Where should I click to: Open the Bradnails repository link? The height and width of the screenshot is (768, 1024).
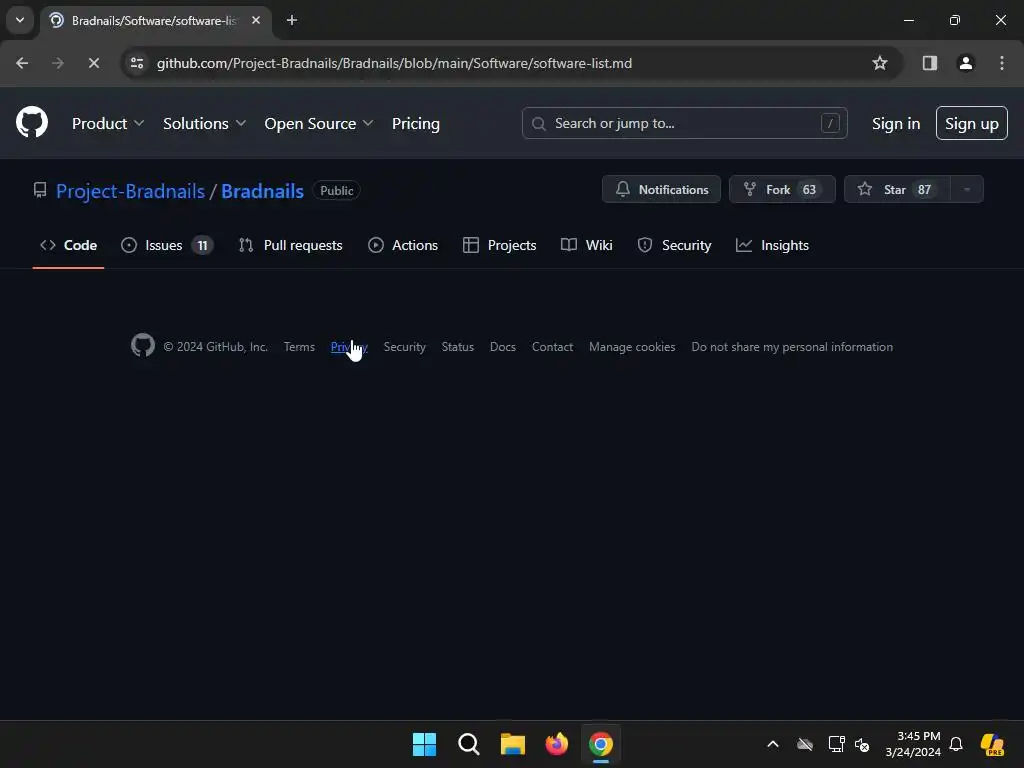(x=262, y=191)
